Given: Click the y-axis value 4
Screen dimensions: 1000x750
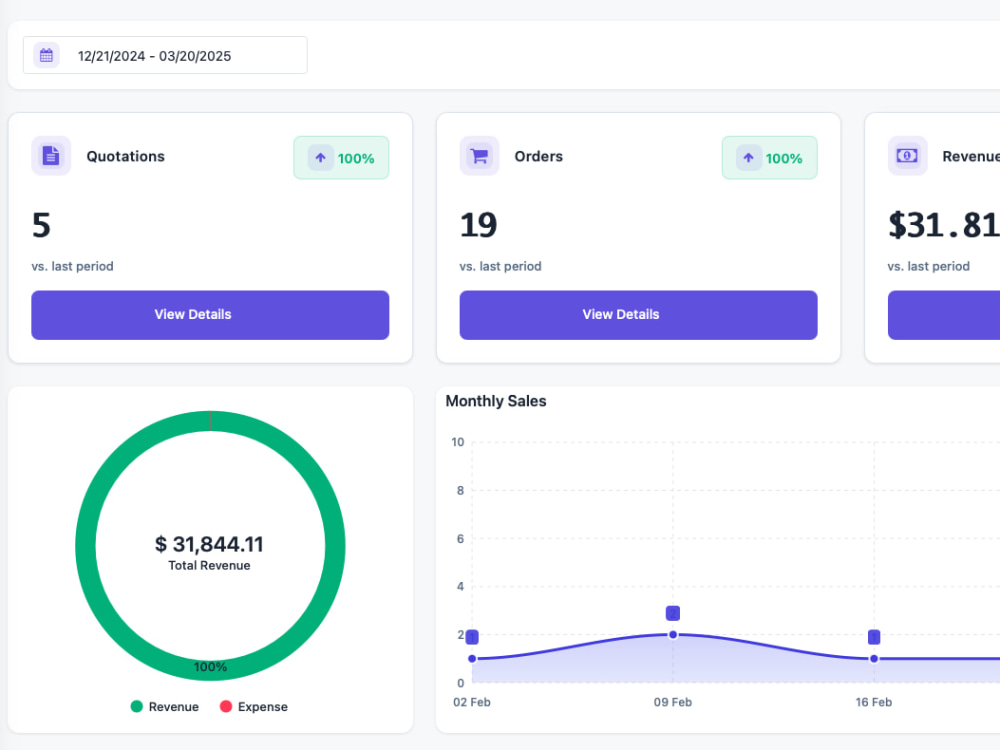Looking at the screenshot, I should click(x=460, y=587).
